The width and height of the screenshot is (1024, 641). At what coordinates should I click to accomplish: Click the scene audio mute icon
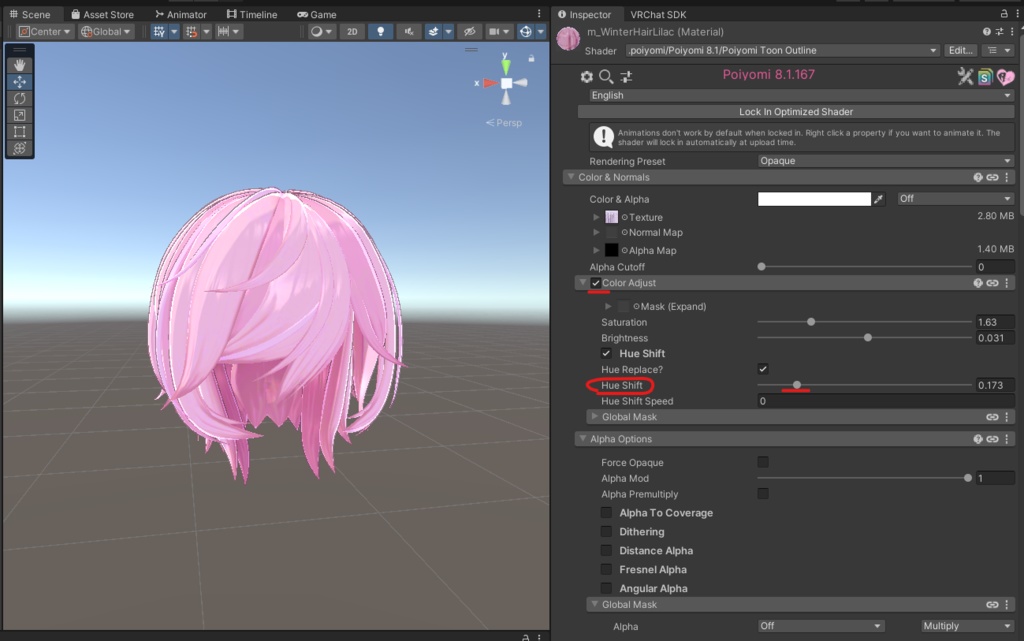click(409, 31)
